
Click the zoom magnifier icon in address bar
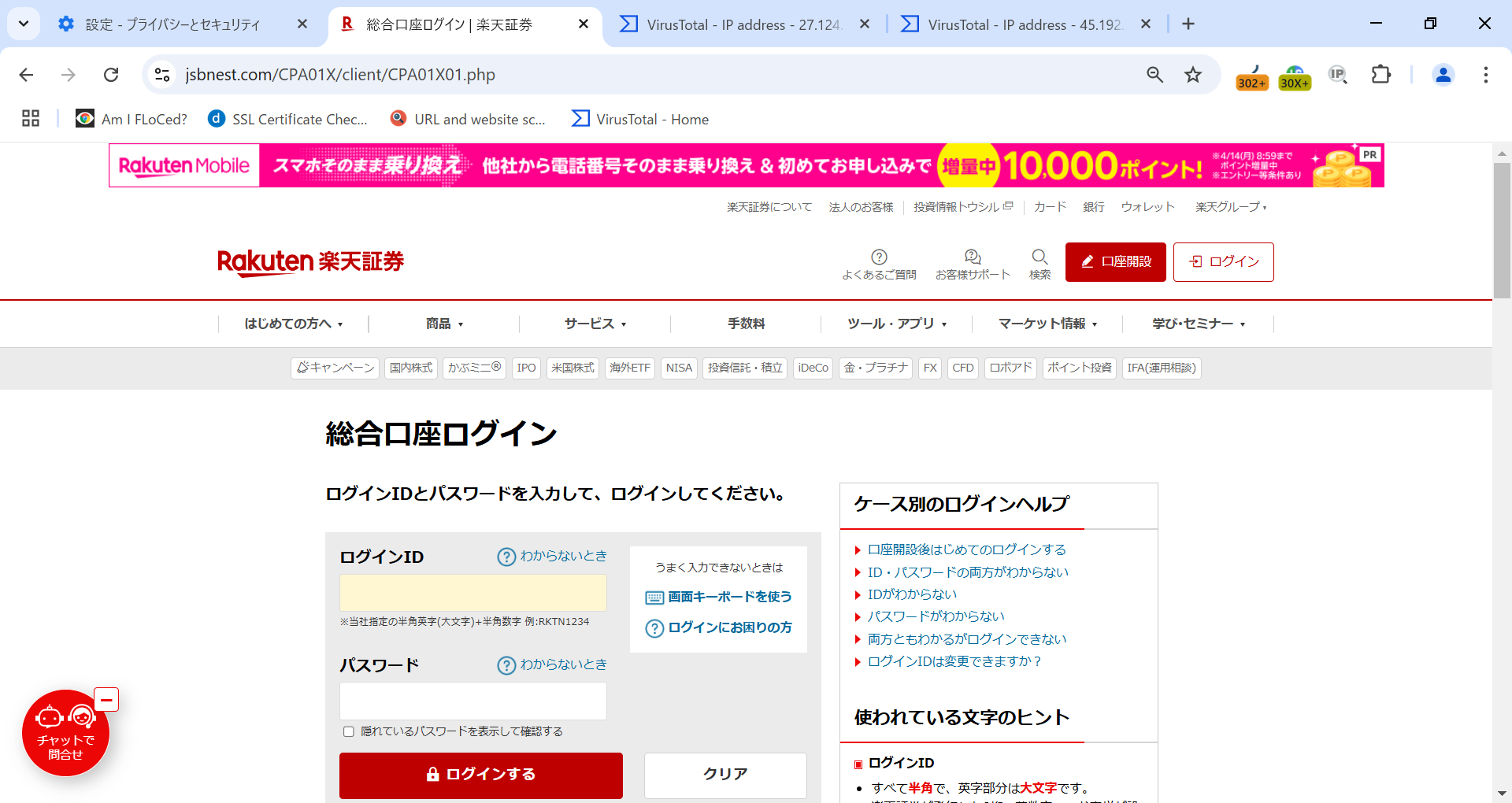(x=1154, y=75)
